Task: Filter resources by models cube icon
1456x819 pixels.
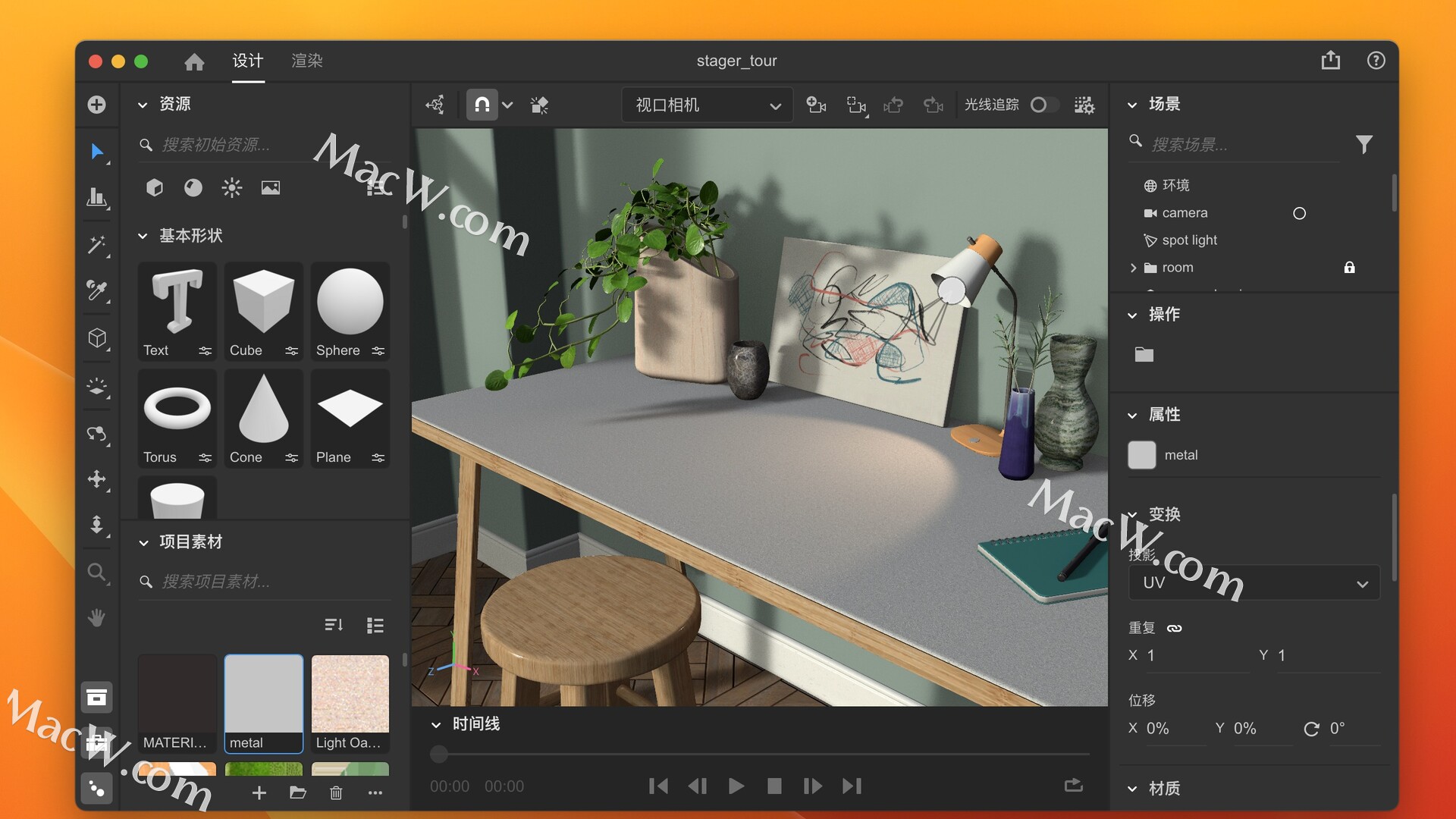Action: (x=155, y=187)
